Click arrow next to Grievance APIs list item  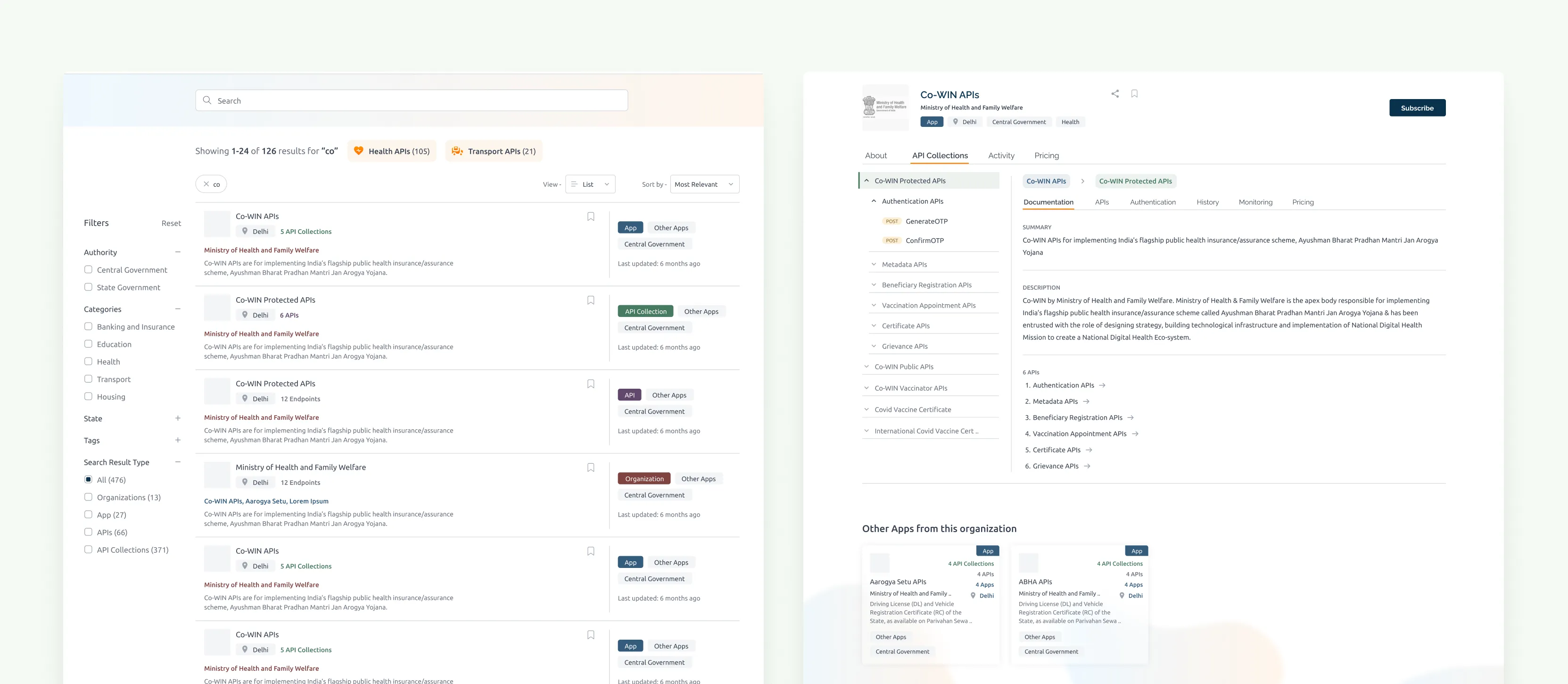pos(1087,467)
